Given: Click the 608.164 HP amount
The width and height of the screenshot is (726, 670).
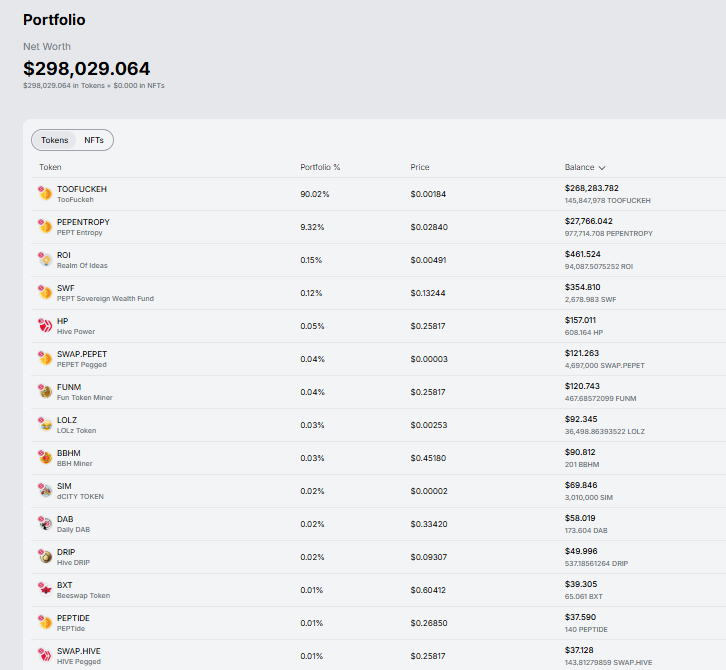Looking at the screenshot, I should coord(584,332).
